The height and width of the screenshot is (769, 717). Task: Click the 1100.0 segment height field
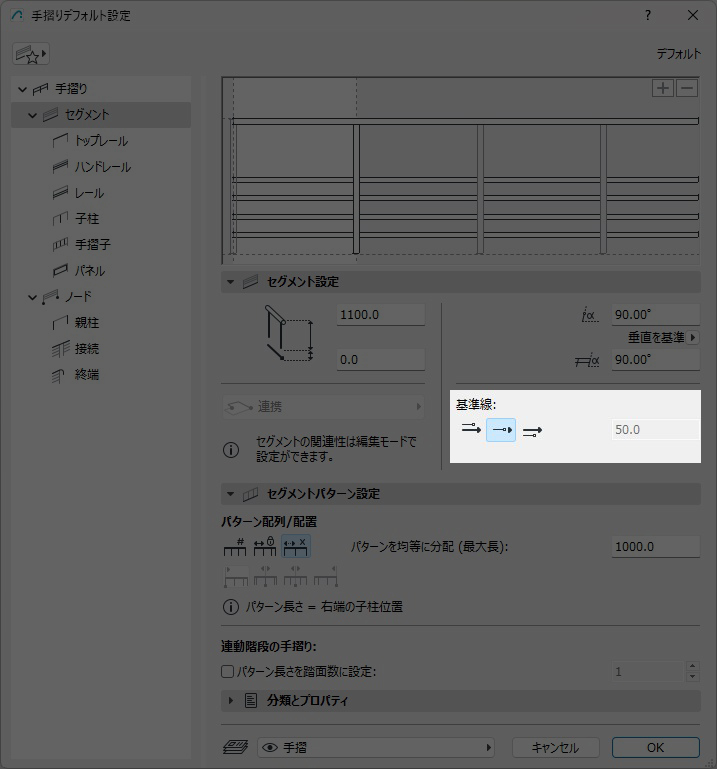pos(381,315)
